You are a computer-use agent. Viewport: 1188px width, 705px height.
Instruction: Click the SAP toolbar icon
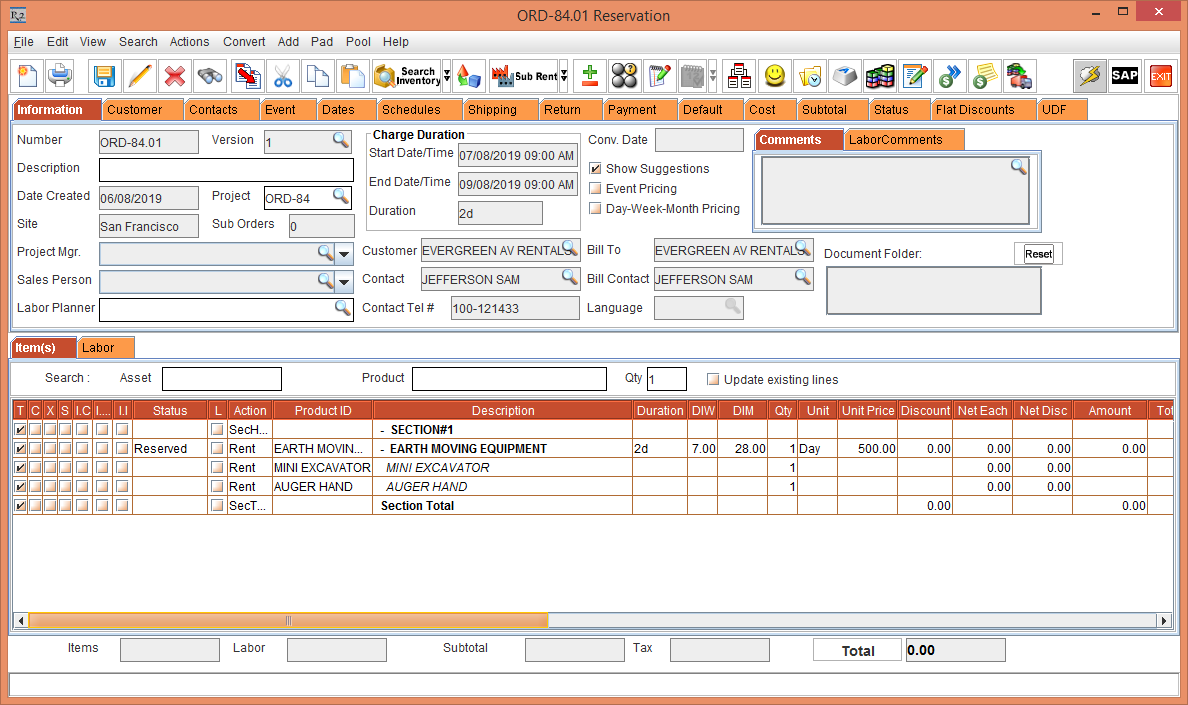tap(1124, 76)
